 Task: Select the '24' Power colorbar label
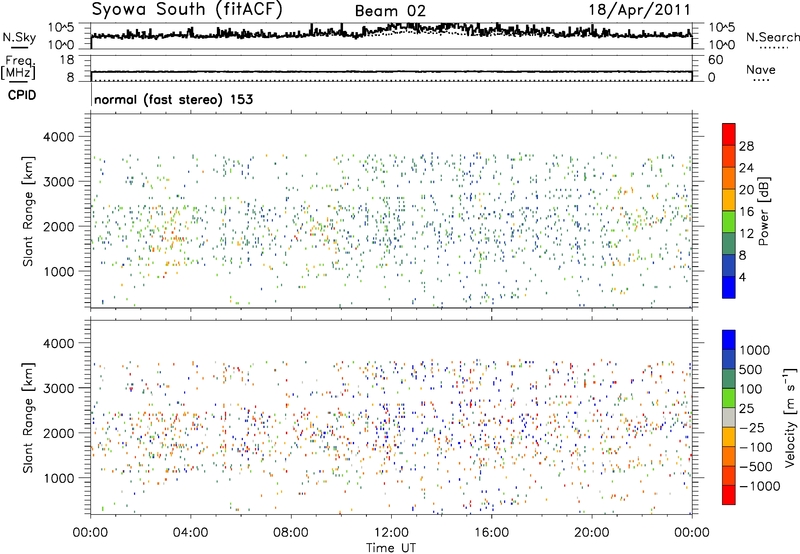746,168
